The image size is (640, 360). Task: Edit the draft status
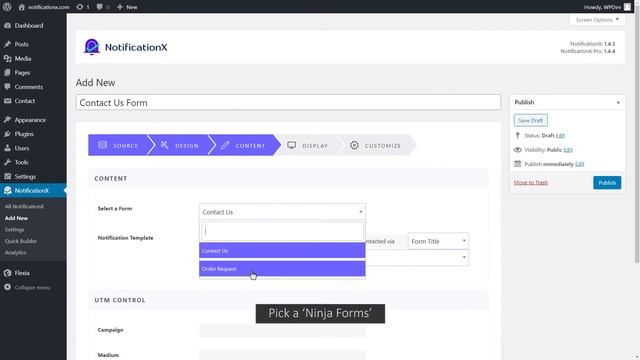560,136
